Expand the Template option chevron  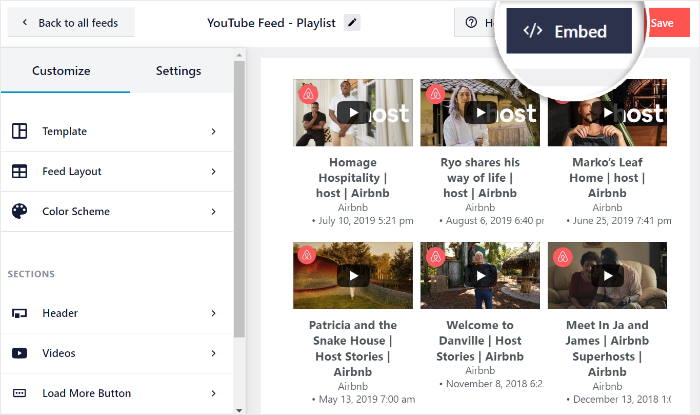tap(213, 131)
